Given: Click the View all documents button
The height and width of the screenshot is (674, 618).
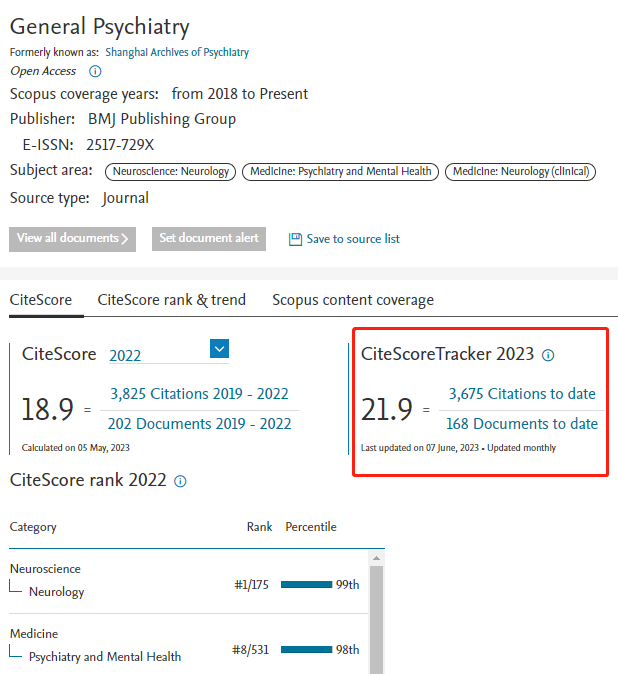Looking at the screenshot, I should (x=72, y=239).
